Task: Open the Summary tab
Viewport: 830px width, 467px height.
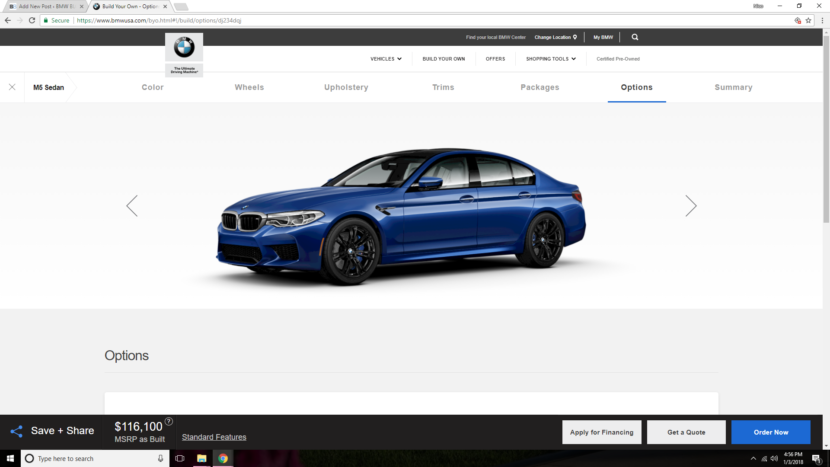Action: pos(733,88)
